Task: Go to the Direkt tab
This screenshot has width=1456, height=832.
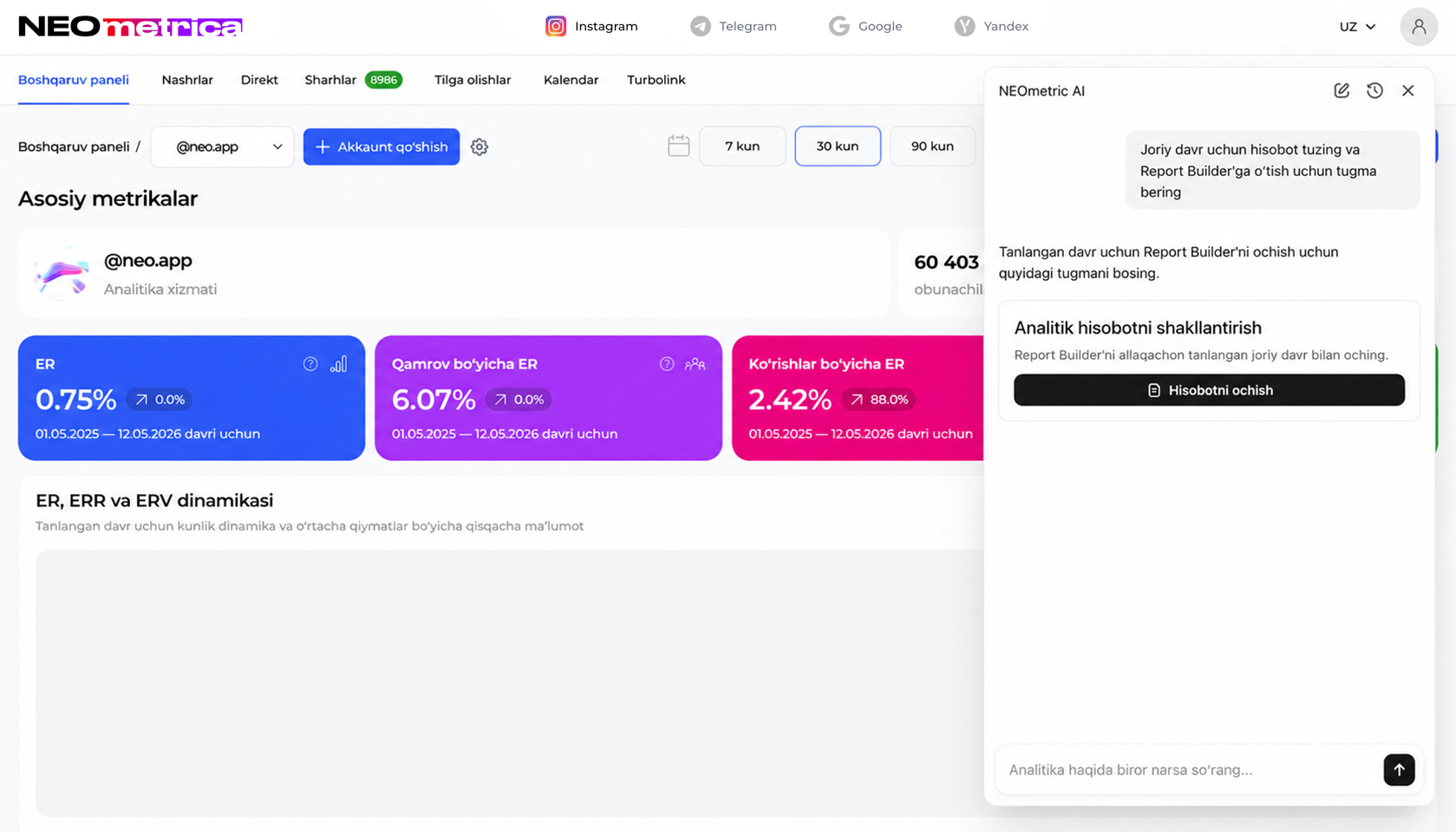Action: click(259, 80)
